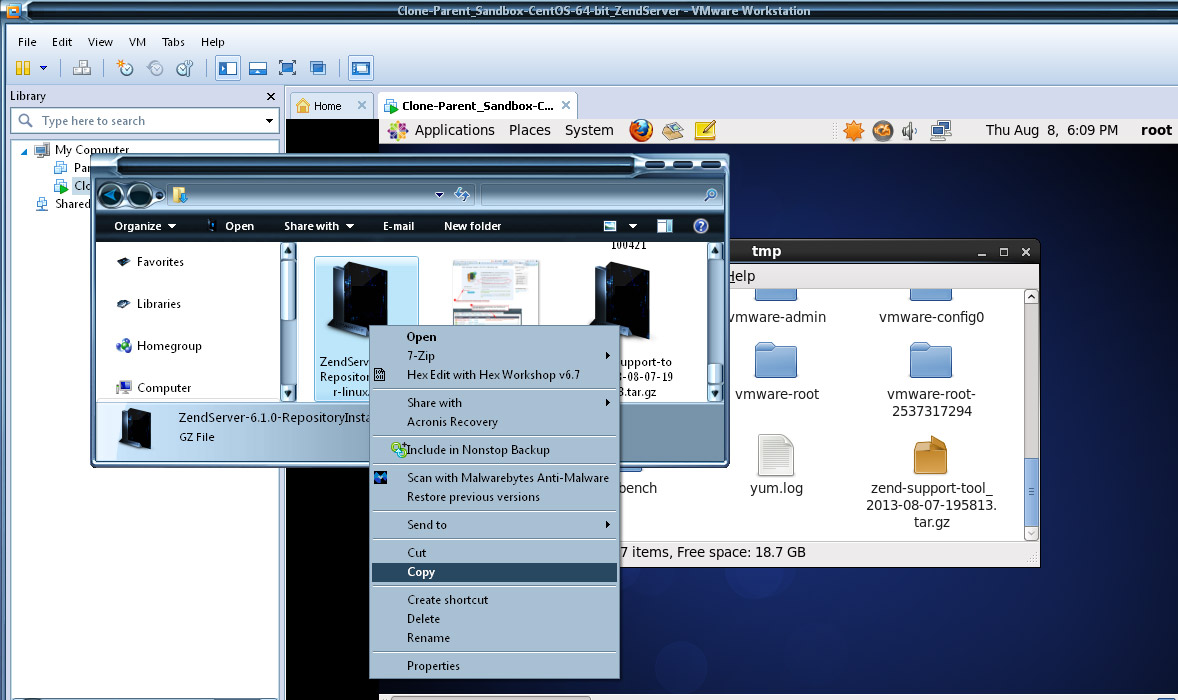Toggle the library sidebar view button
The image size is (1178, 700).
[228, 68]
